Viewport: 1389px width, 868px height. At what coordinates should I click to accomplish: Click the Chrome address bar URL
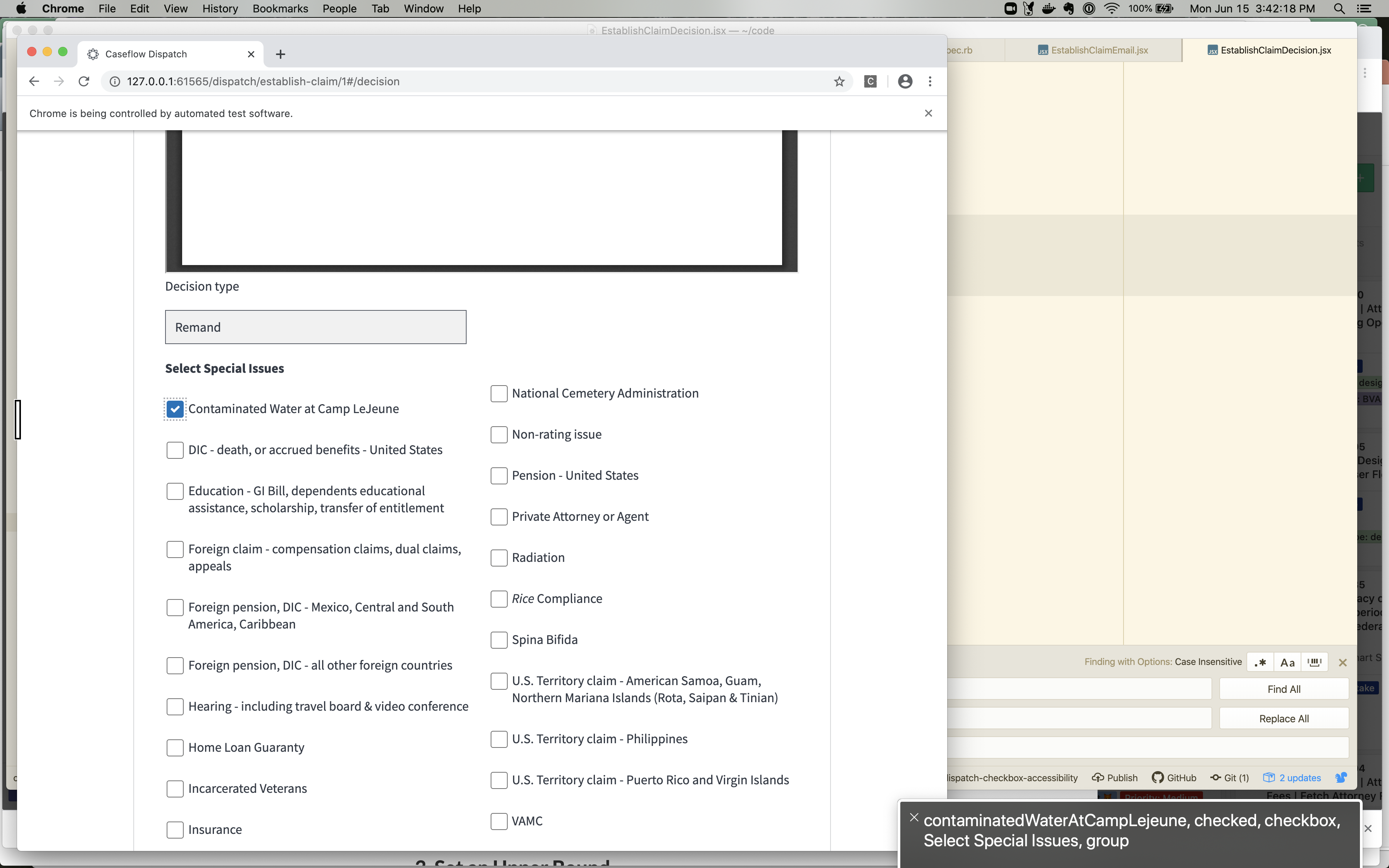coord(263,81)
